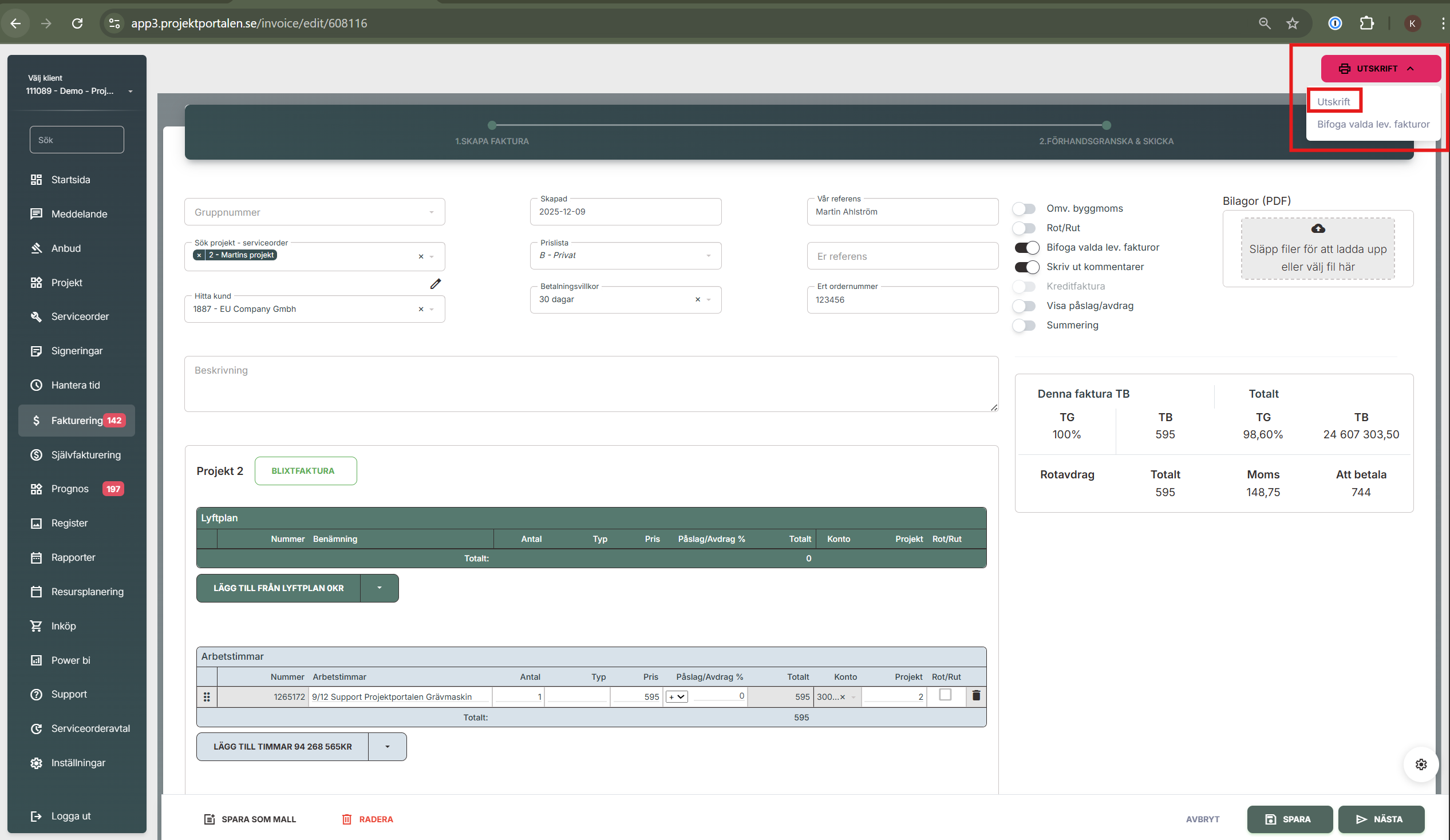1450x840 pixels.
Task: Expand the Lägg till timmar arrow menu
Action: click(x=387, y=746)
